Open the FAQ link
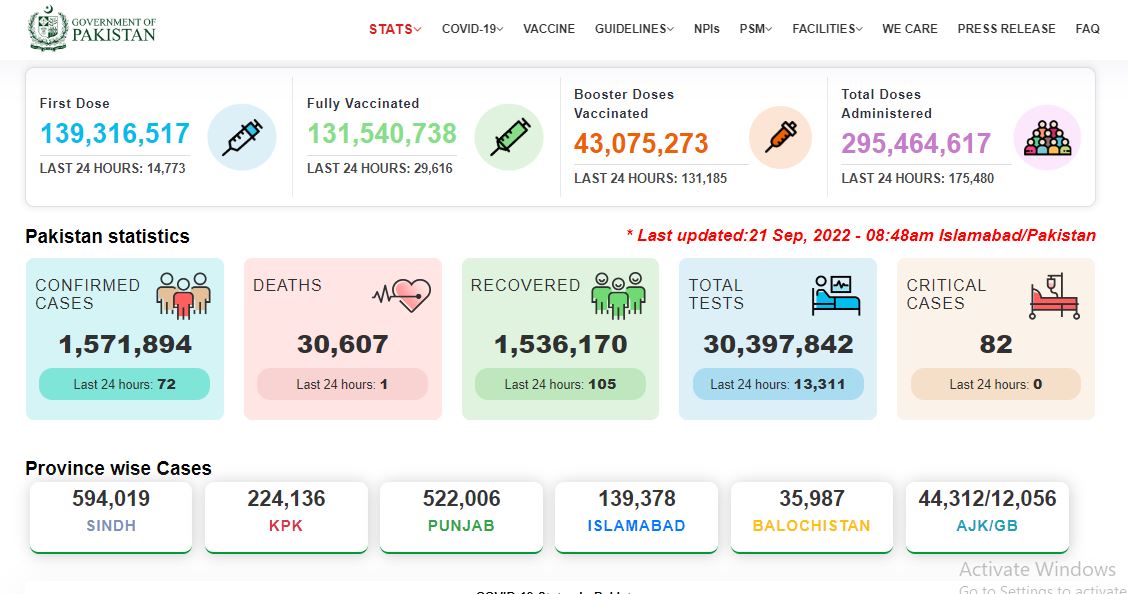Image resolution: width=1128 pixels, height=594 pixels. (x=1087, y=29)
